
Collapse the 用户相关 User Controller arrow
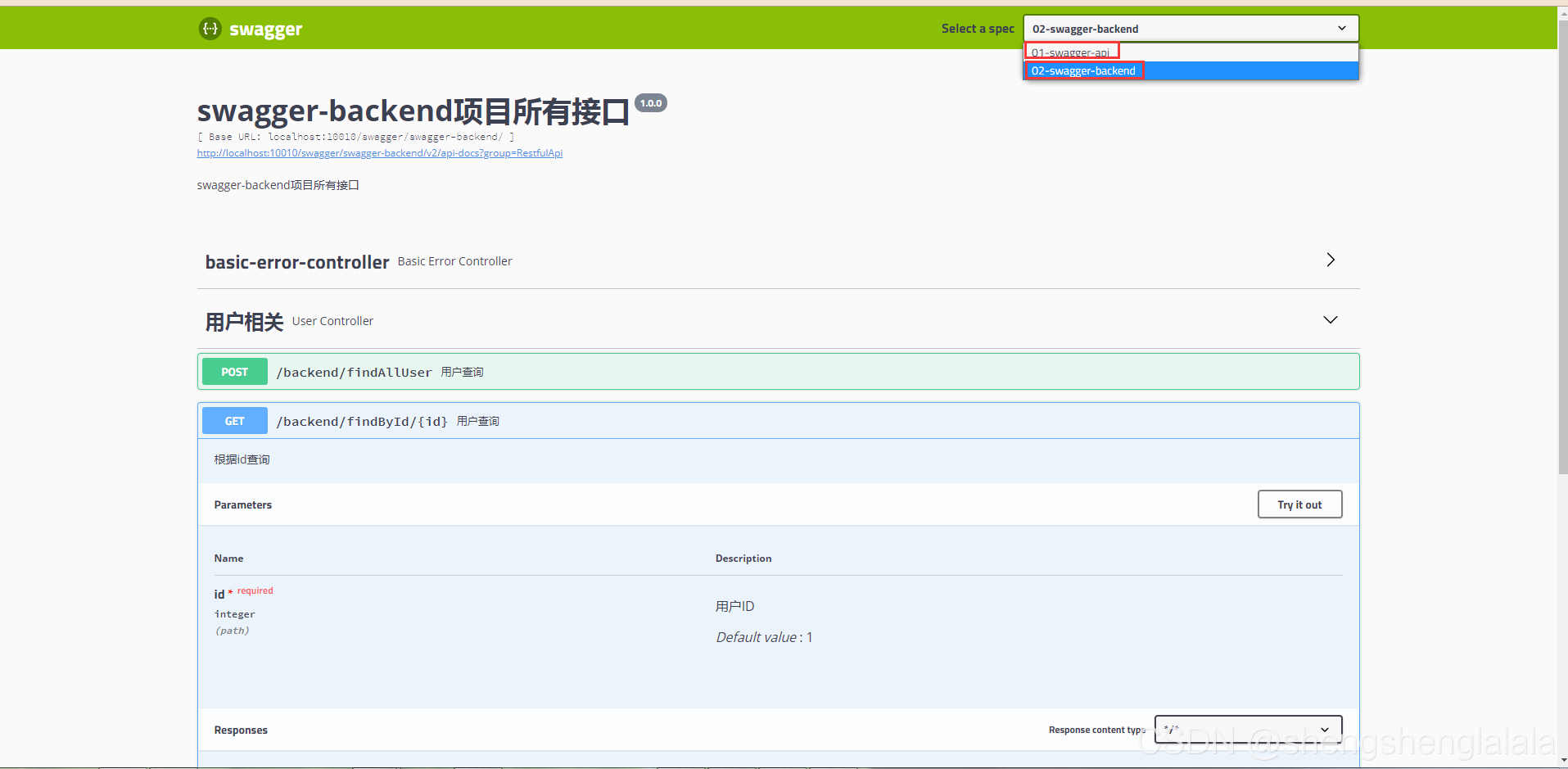[1331, 319]
